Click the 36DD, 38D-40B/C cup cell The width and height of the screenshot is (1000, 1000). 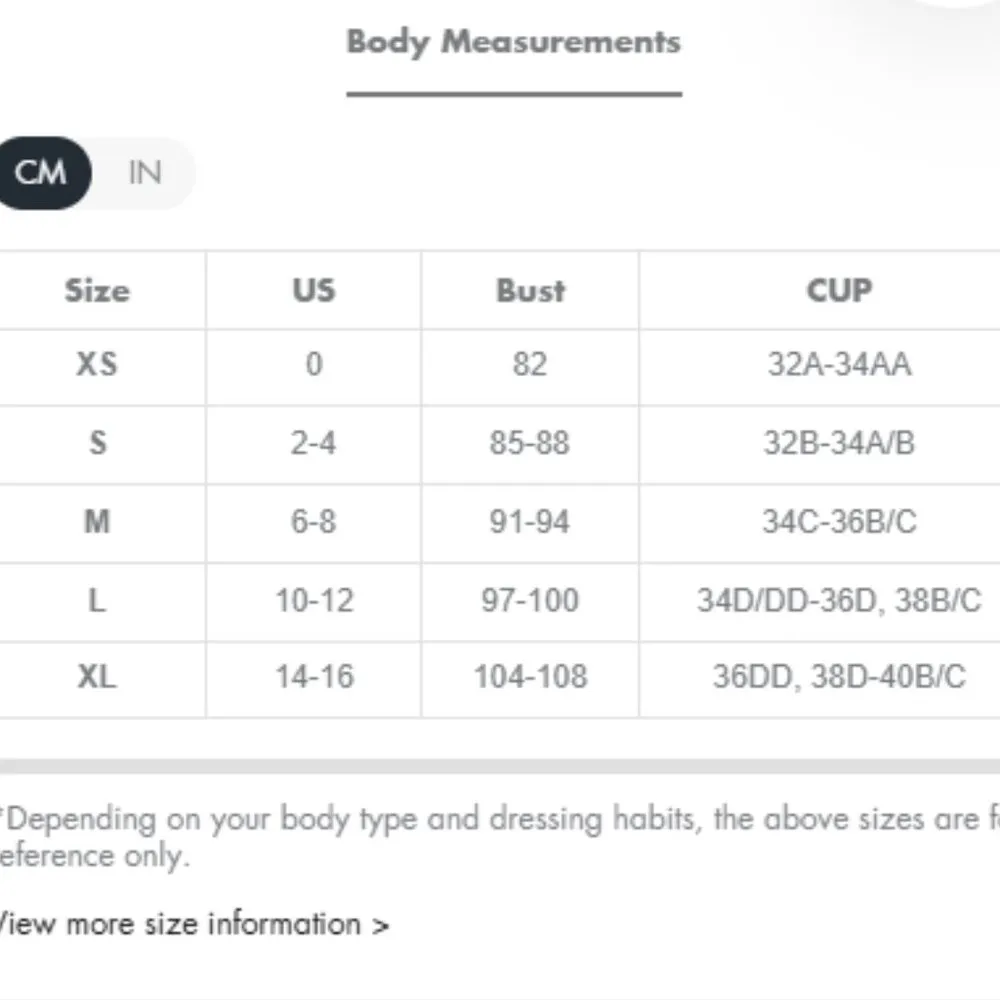tap(839, 677)
